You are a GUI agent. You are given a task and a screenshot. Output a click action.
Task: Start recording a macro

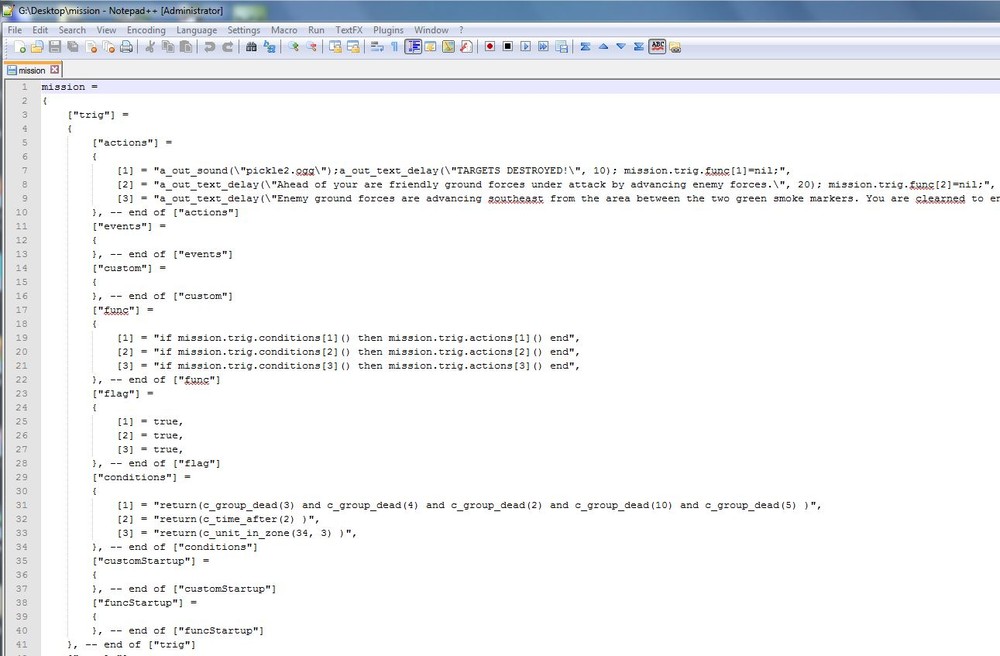tap(490, 46)
